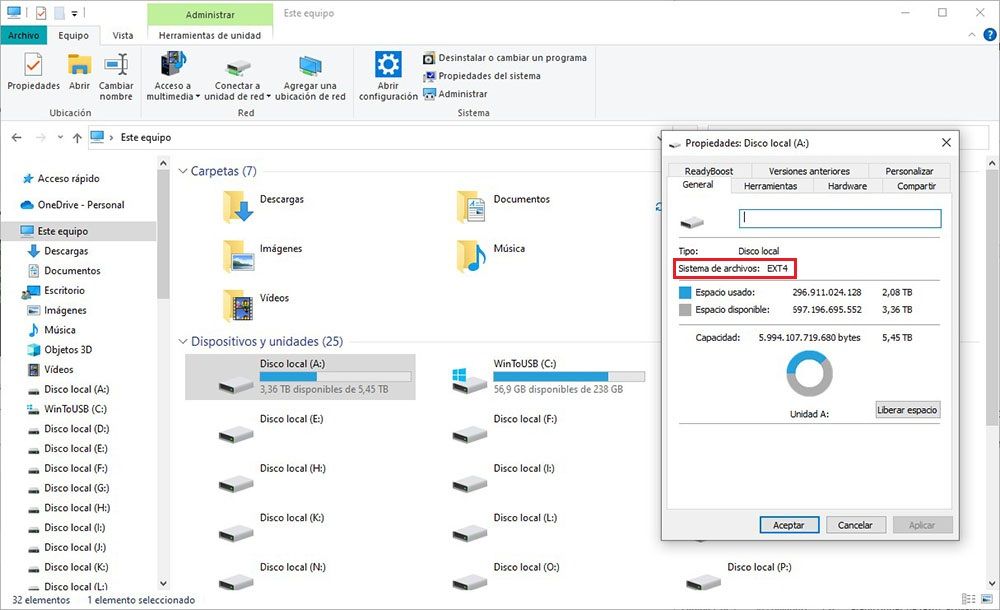Collapse the Carpetas (7) section

182,172
